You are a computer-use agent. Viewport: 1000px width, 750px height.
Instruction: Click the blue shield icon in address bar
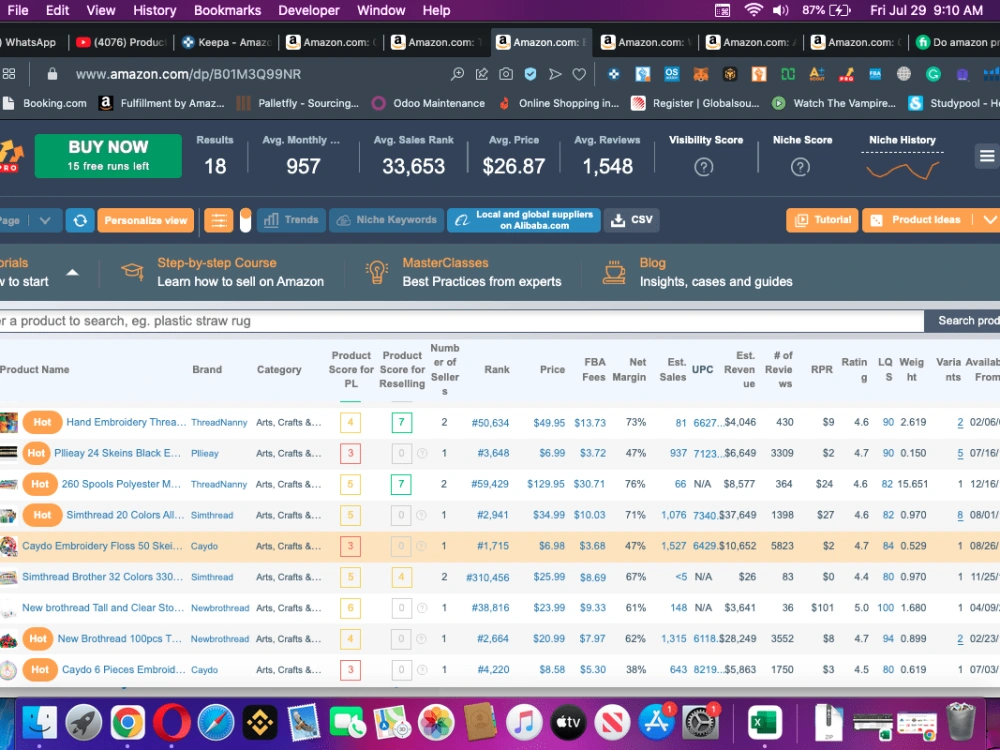point(530,75)
